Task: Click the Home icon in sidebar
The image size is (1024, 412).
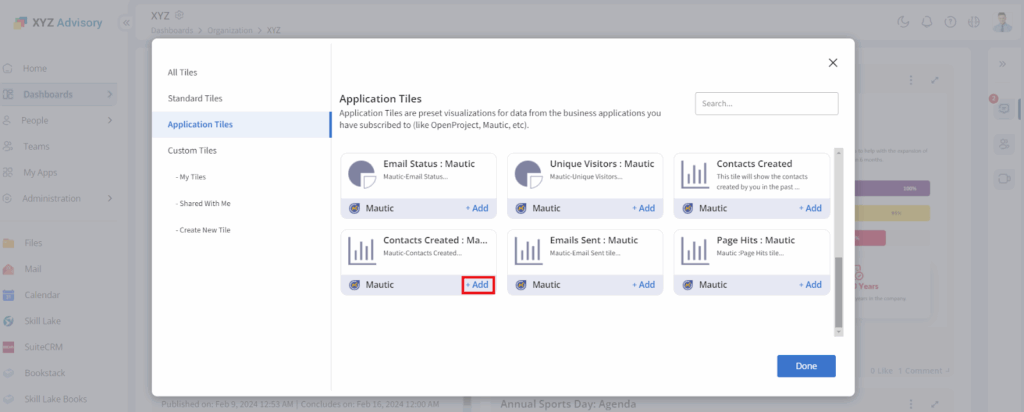Action: [9, 68]
